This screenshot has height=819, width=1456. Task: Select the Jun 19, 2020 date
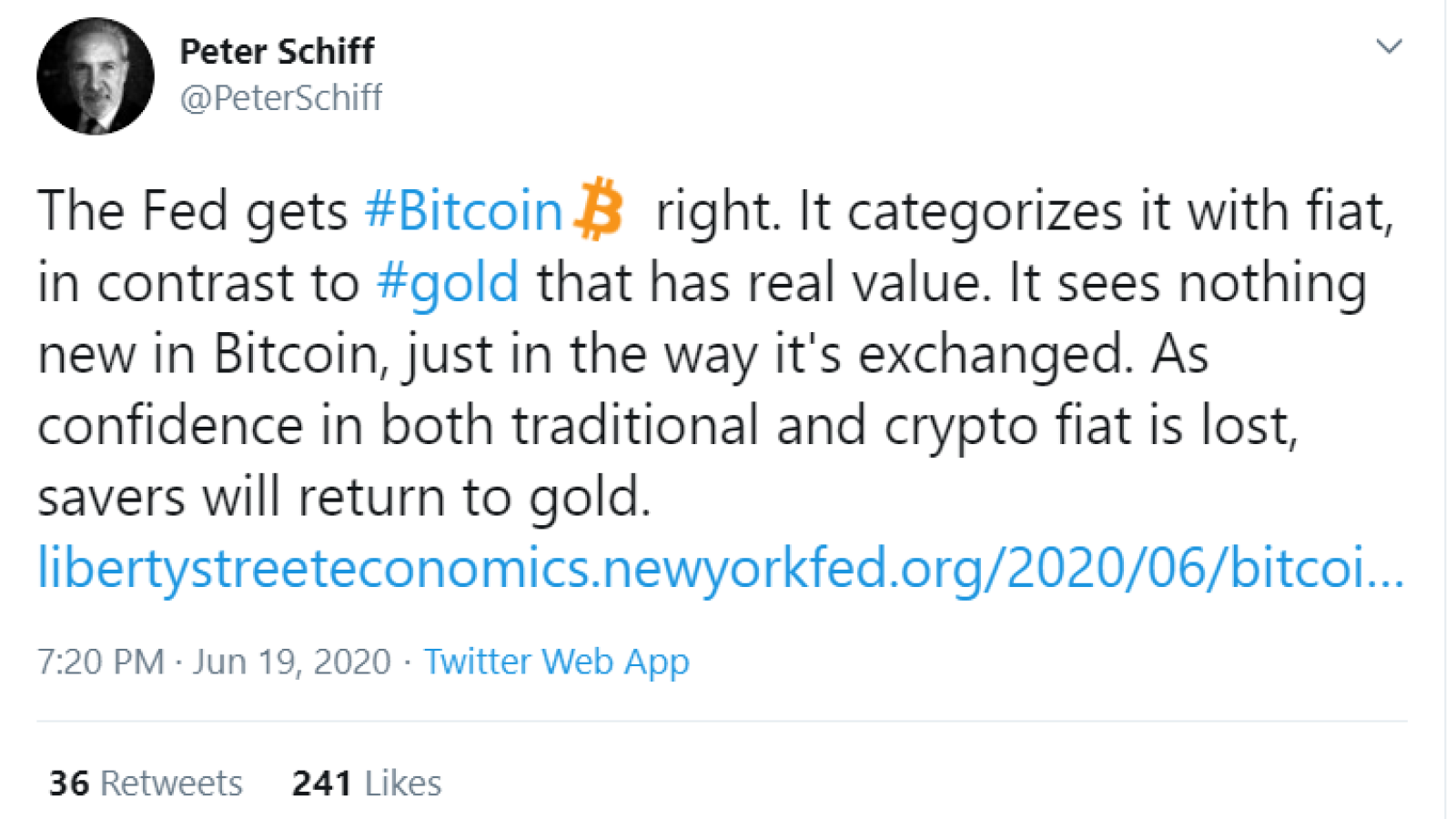[x=291, y=662]
